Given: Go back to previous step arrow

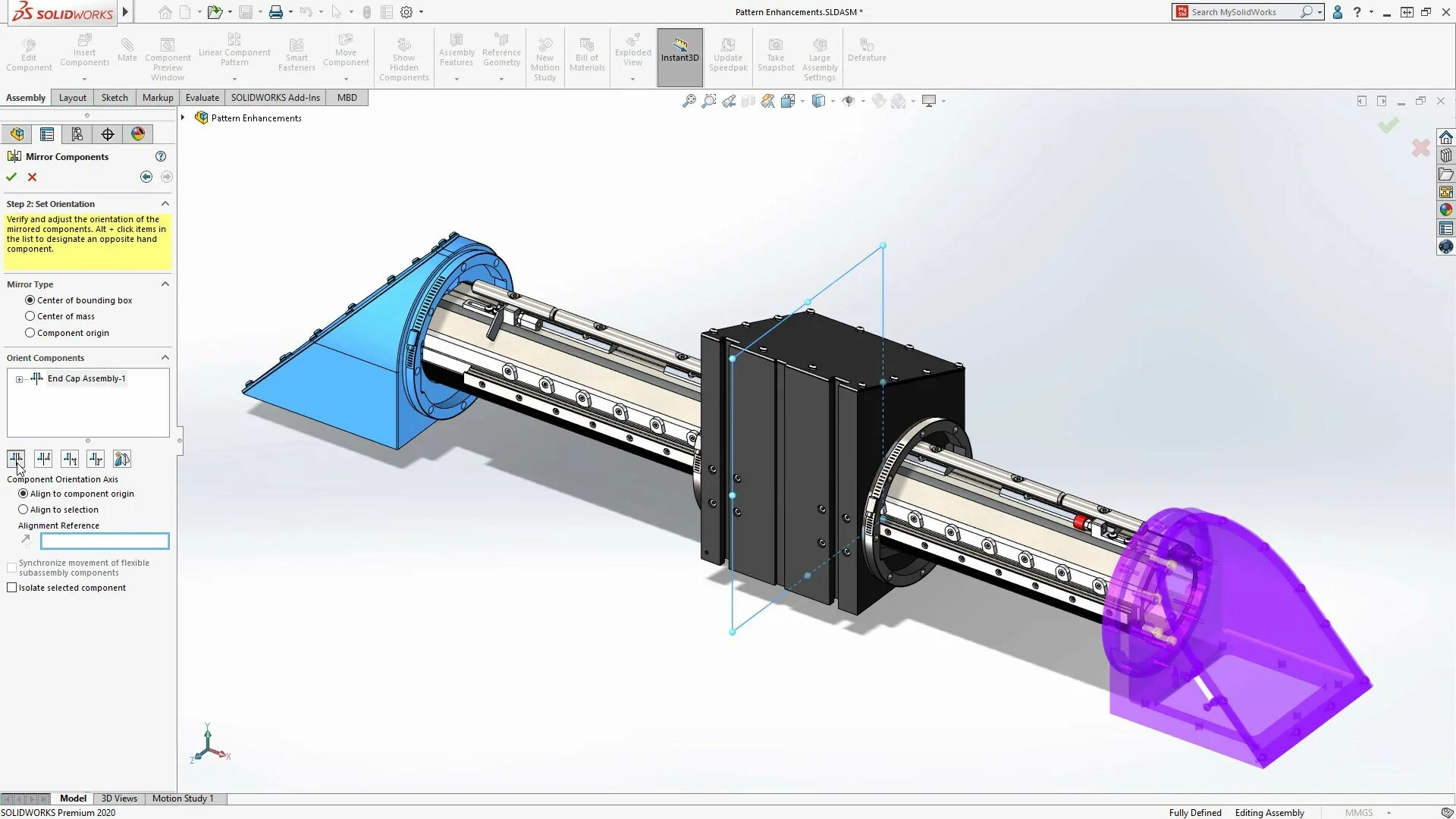Looking at the screenshot, I should [146, 177].
